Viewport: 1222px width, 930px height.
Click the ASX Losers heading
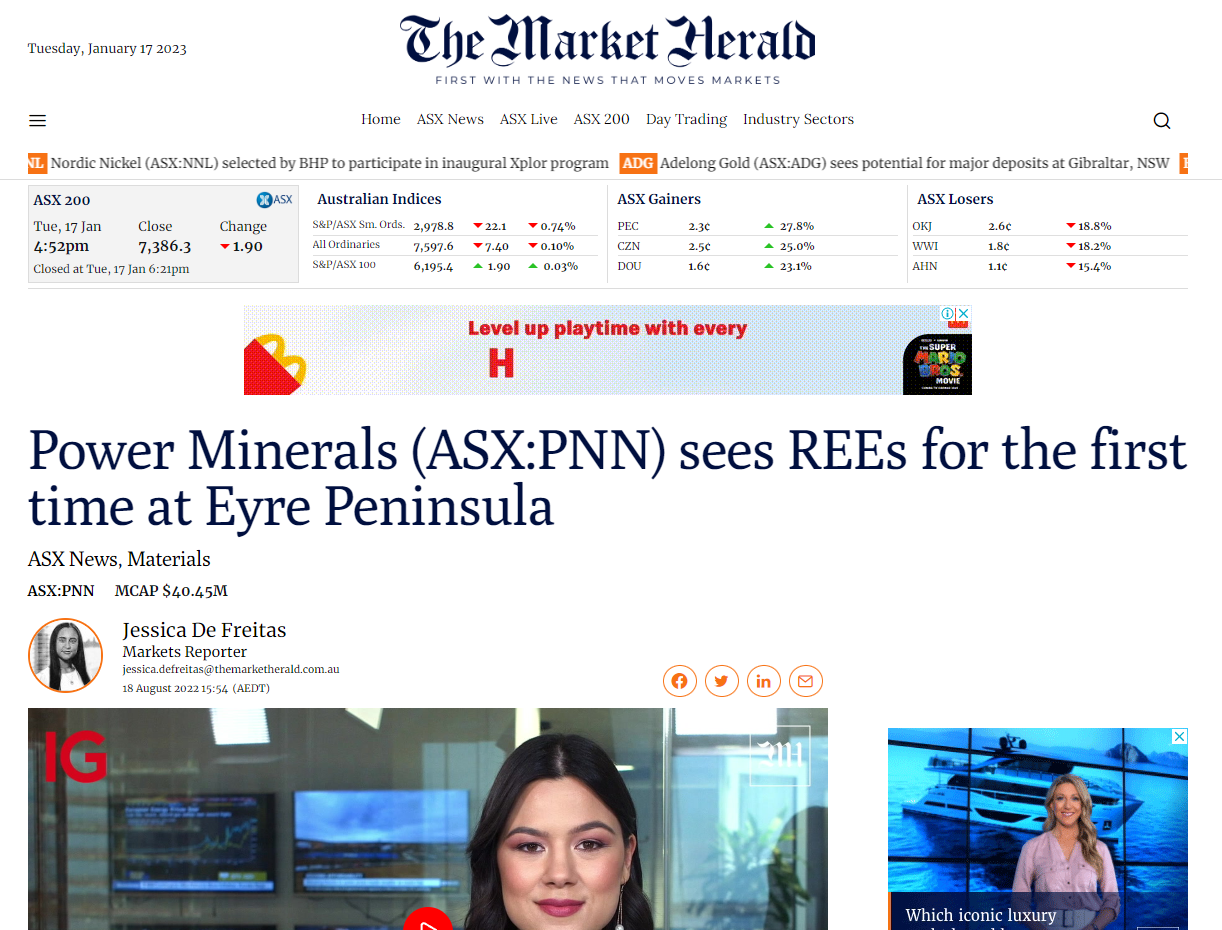click(x=955, y=199)
